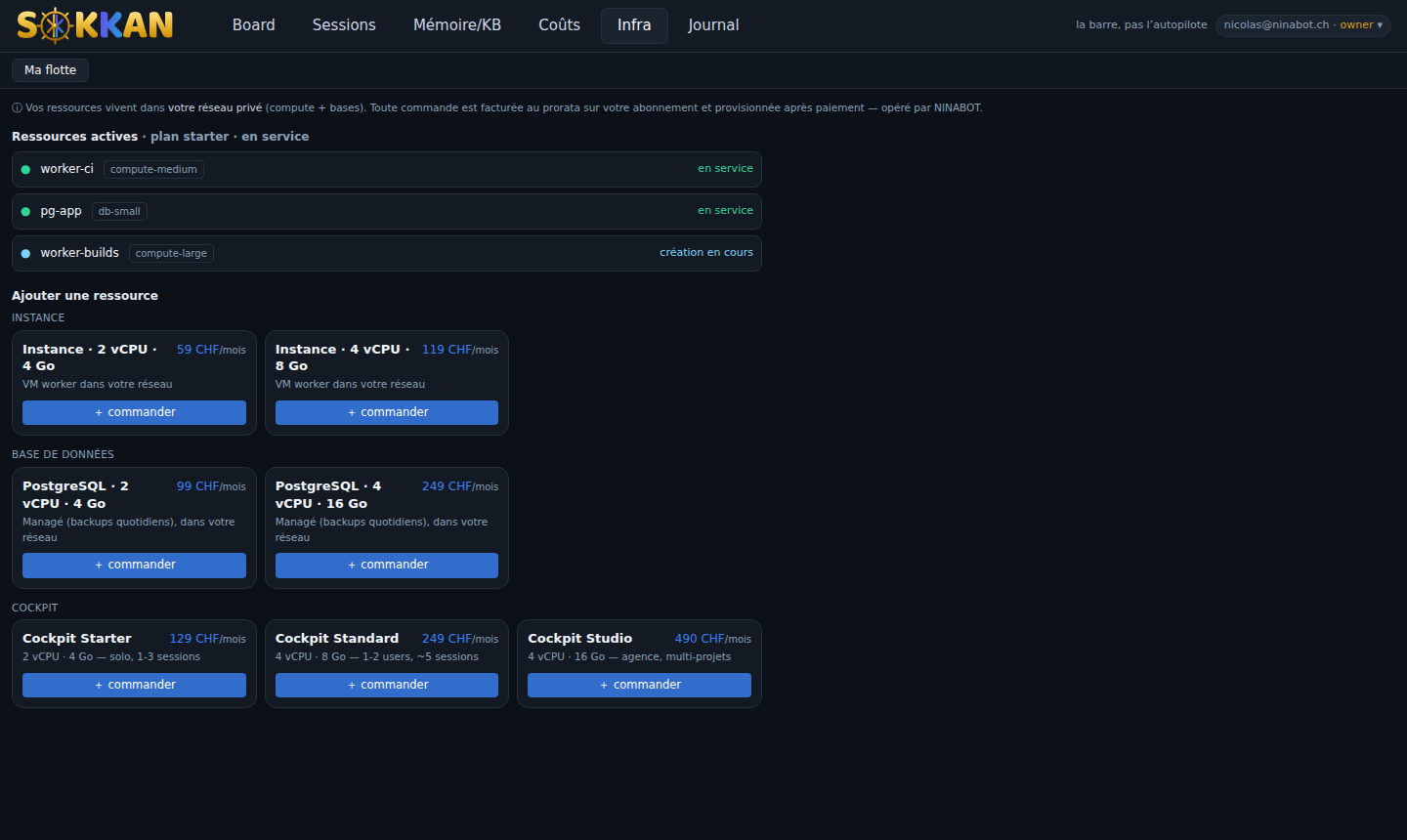Click the compute-large tag

pyautogui.click(x=171, y=254)
